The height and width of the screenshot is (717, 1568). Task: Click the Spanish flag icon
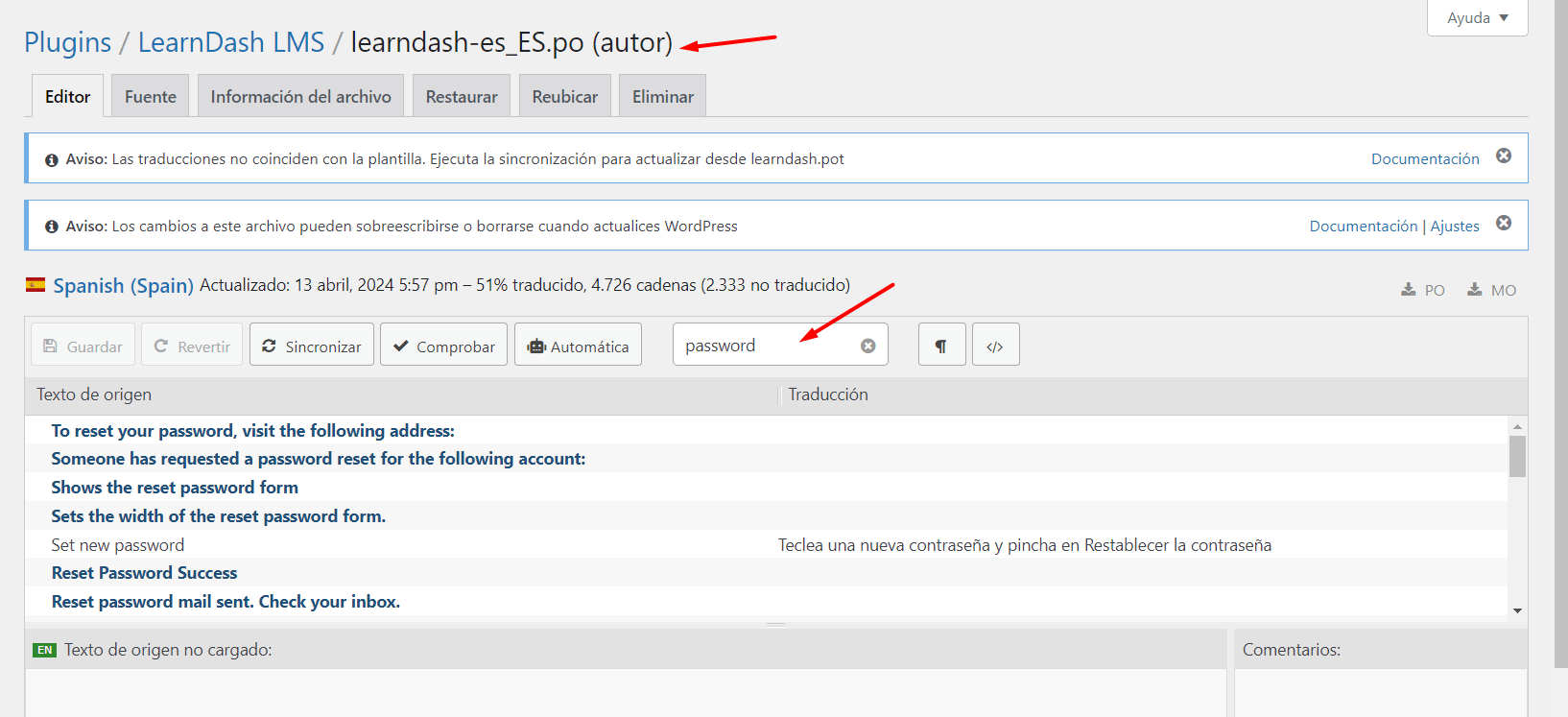36,284
